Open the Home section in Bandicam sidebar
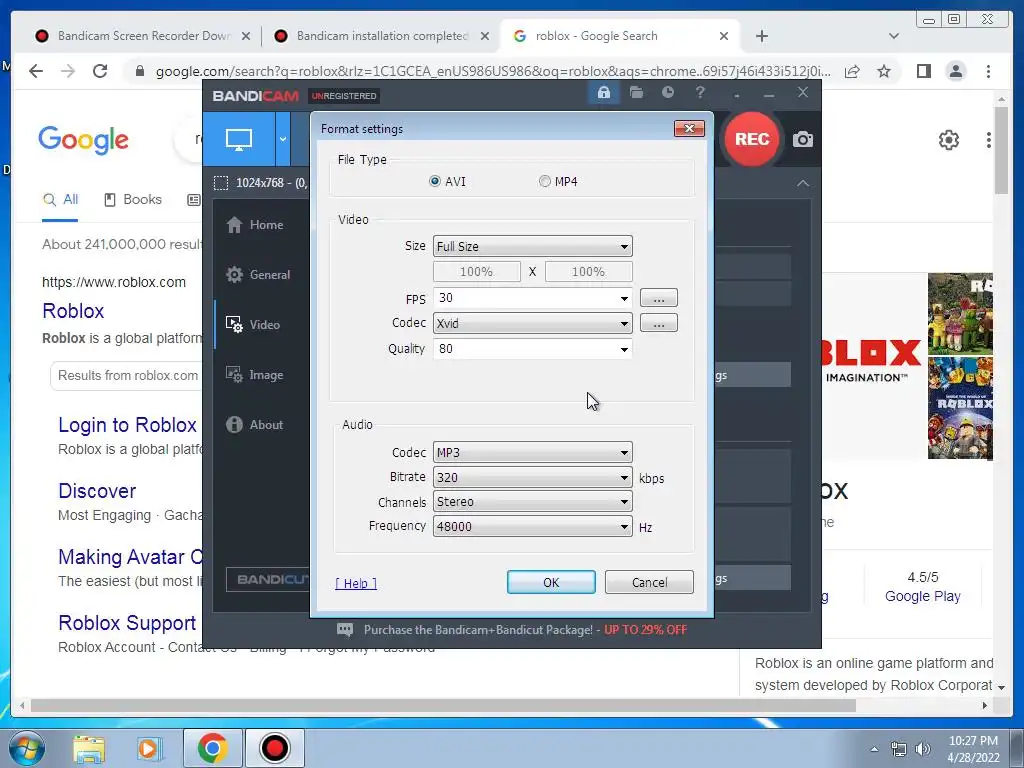1024x768 pixels. click(x=255, y=225)
